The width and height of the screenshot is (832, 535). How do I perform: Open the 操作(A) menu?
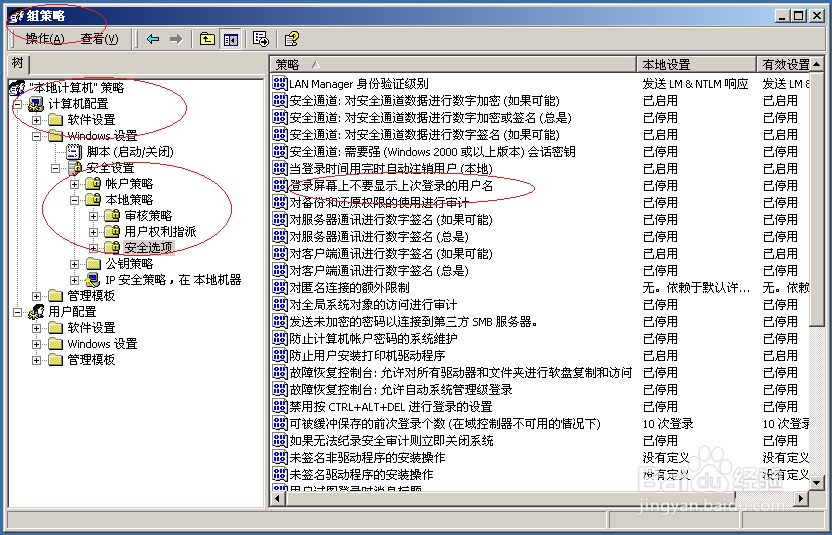click(x=45, y=39)
